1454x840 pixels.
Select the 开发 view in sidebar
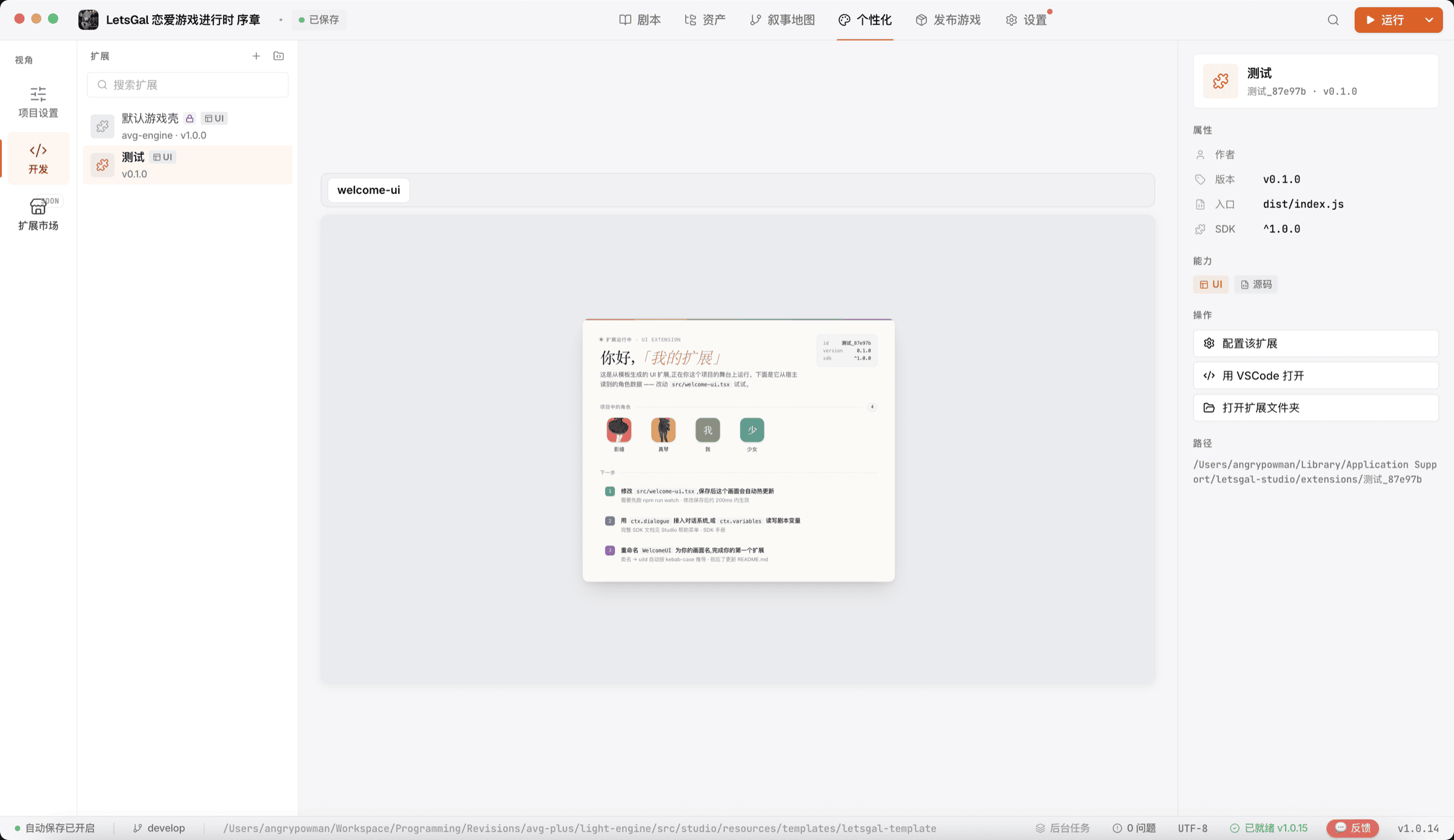coord(38,159)
